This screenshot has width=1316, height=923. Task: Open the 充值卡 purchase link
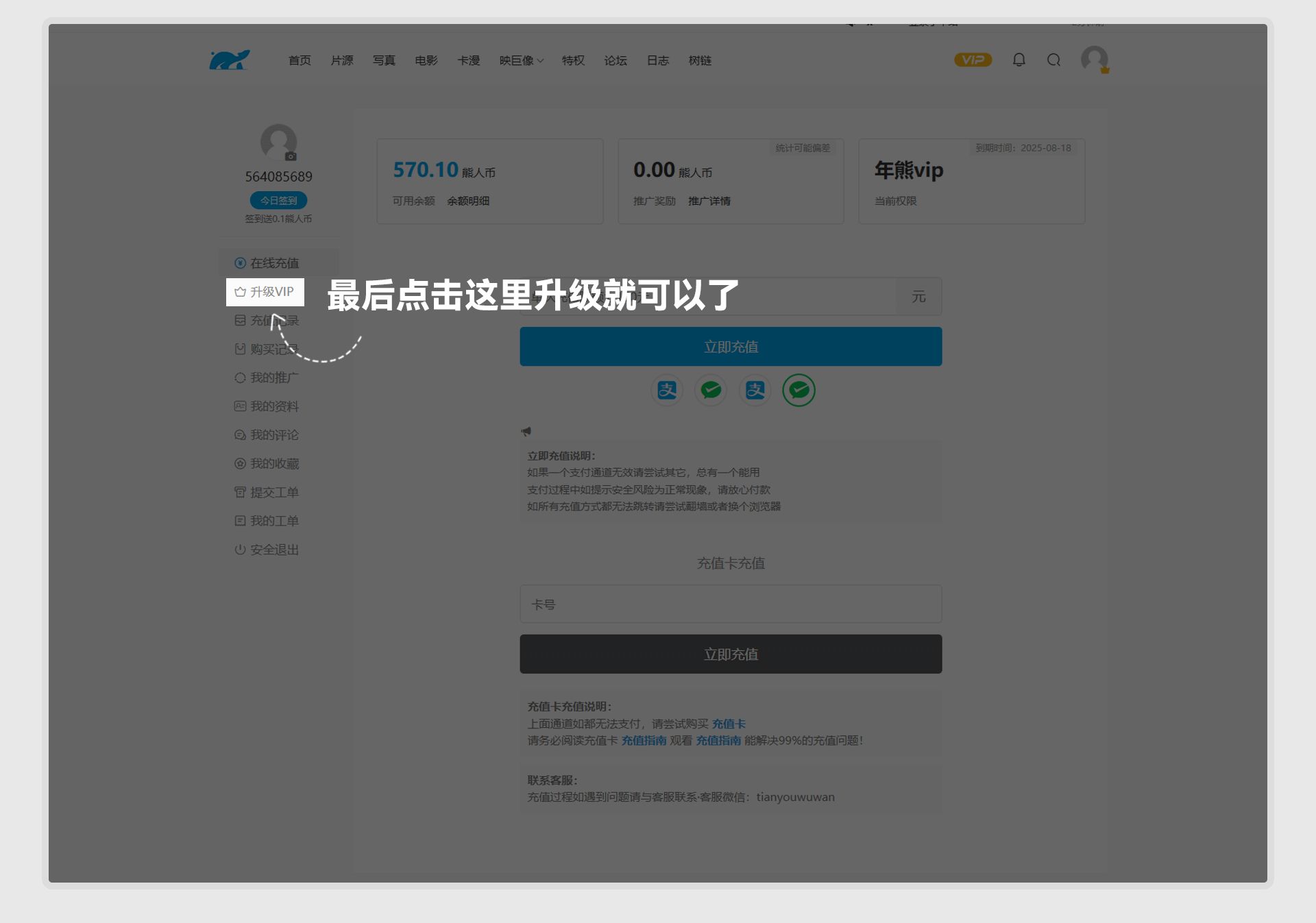[729, 724]
